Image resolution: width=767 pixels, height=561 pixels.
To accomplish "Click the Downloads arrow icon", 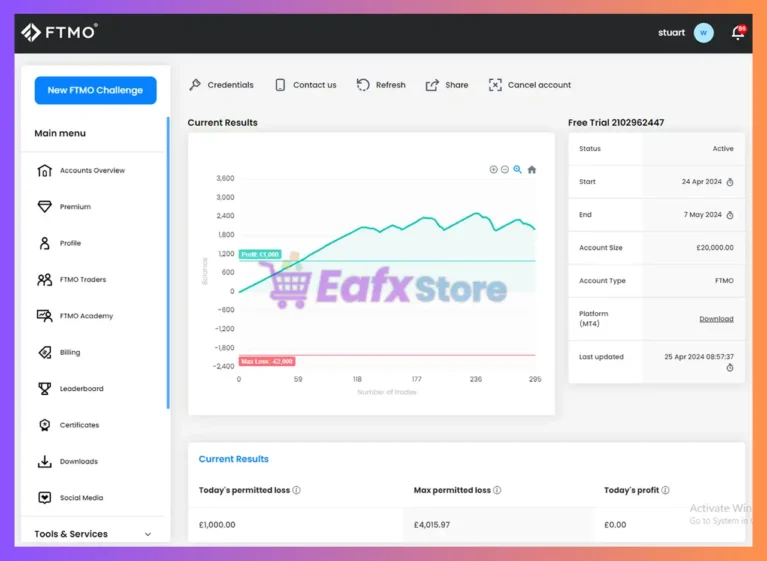I will coord(45,461).
